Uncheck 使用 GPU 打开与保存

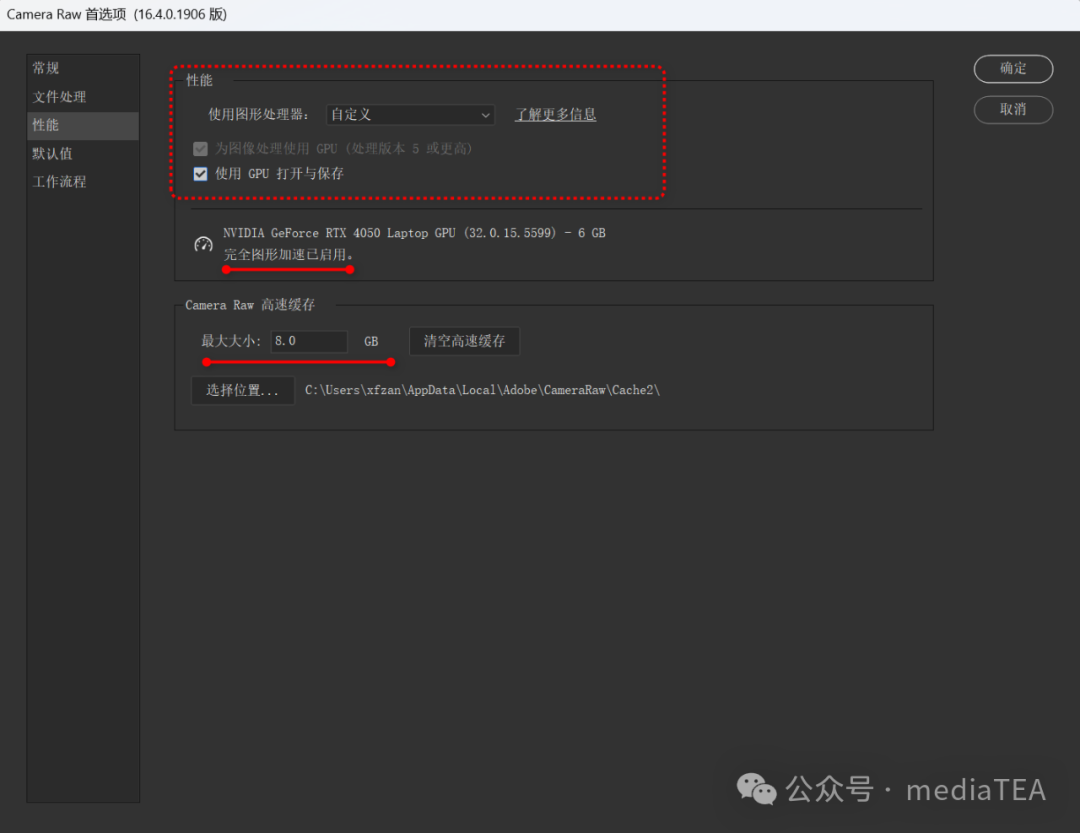tap(200, 174)
